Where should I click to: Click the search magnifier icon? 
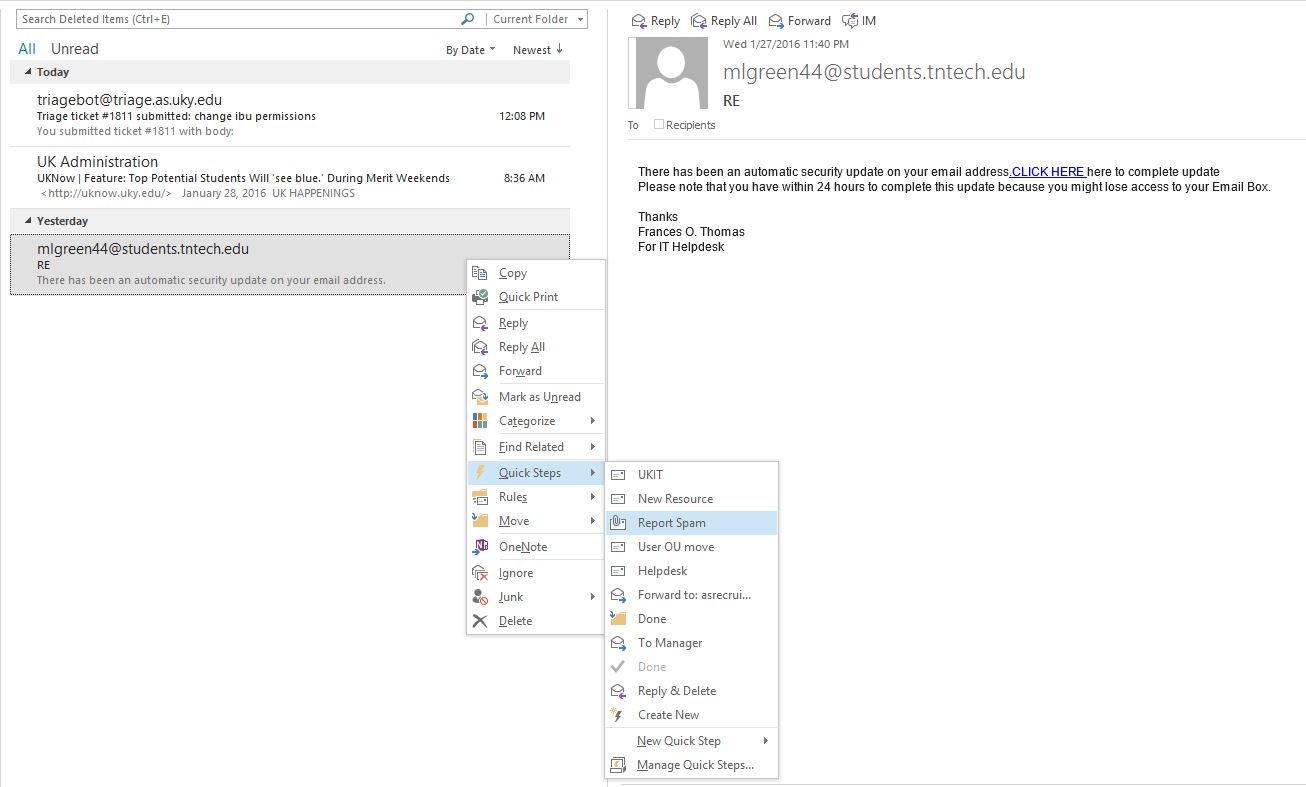click(x=467, y=19)
